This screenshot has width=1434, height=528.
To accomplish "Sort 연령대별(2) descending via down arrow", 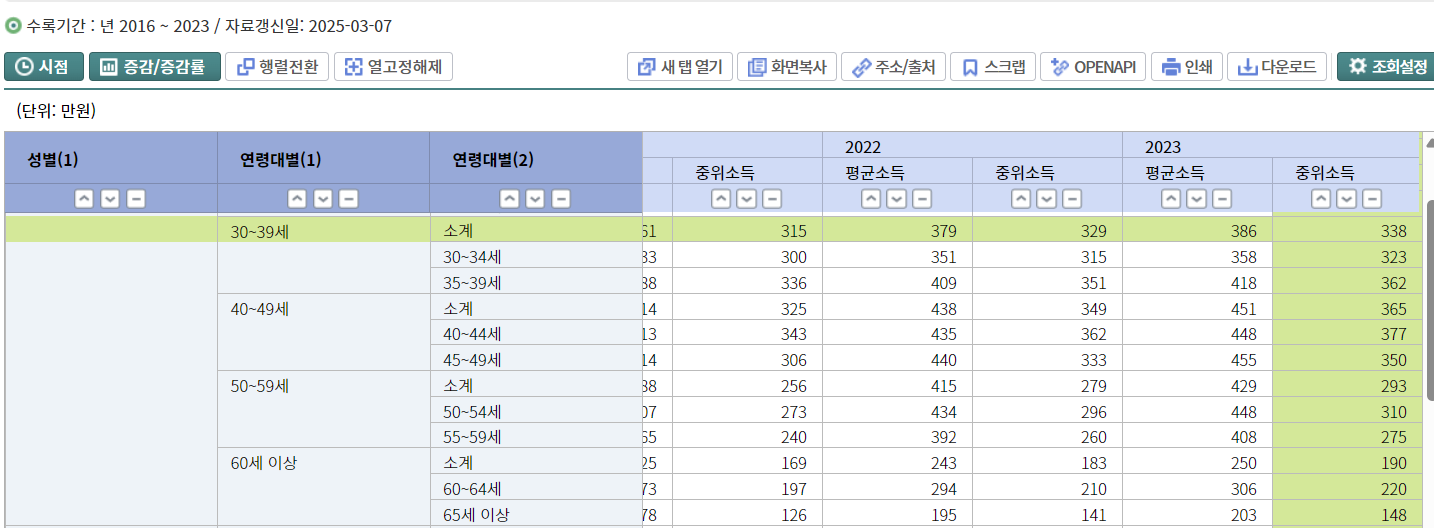I will pyautogui.click(x=535, y=198).
